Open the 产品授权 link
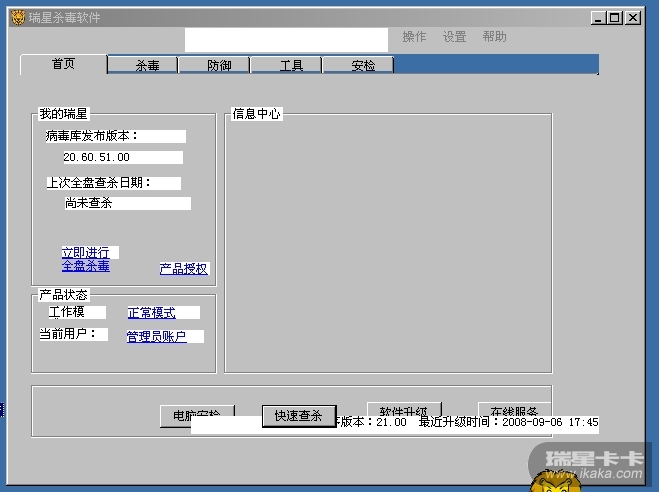 pos(184,269)
